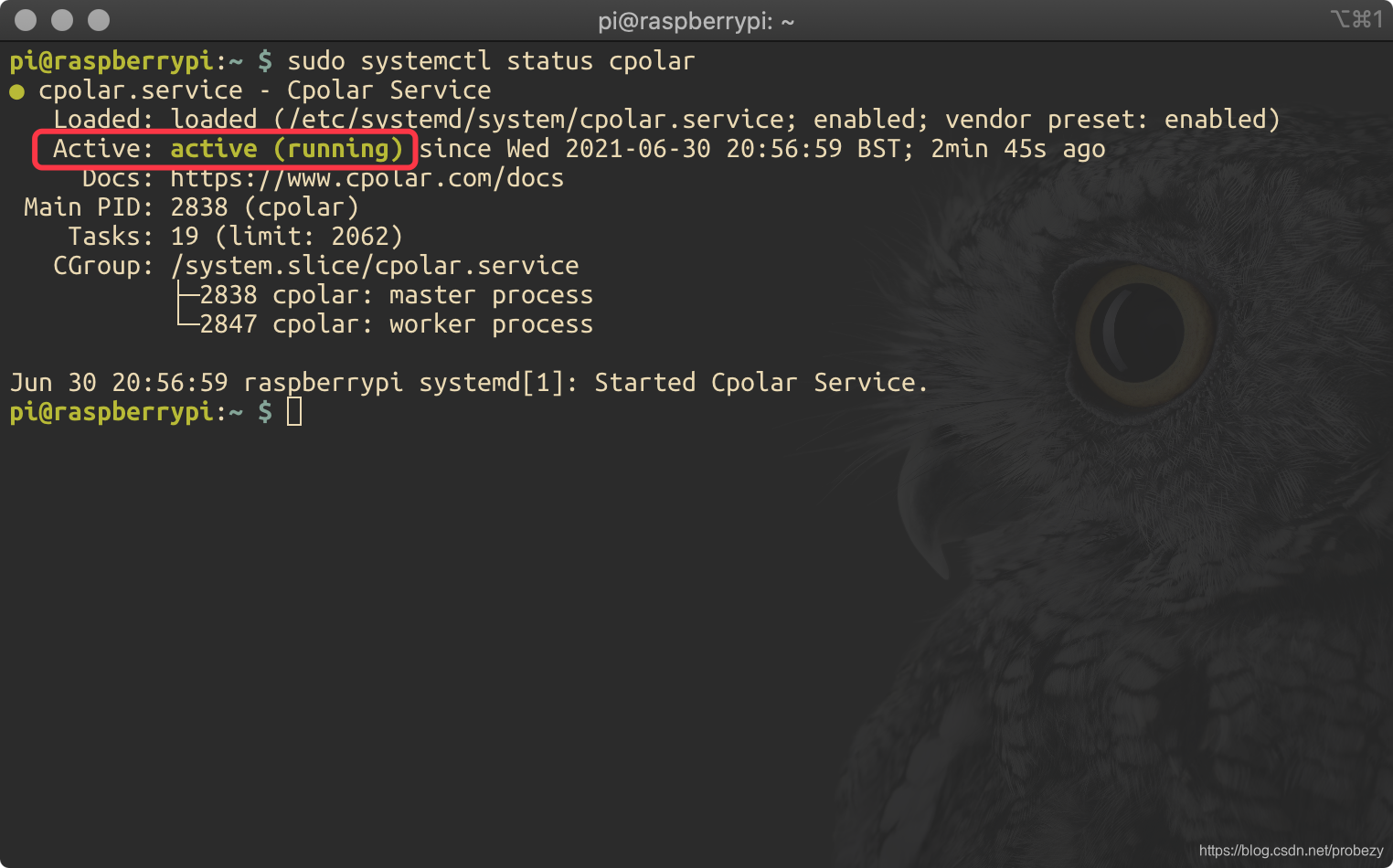Click 'systemd[1]:' in the log line
Viewport: 1393px width, 868px height.
[499, 383]
